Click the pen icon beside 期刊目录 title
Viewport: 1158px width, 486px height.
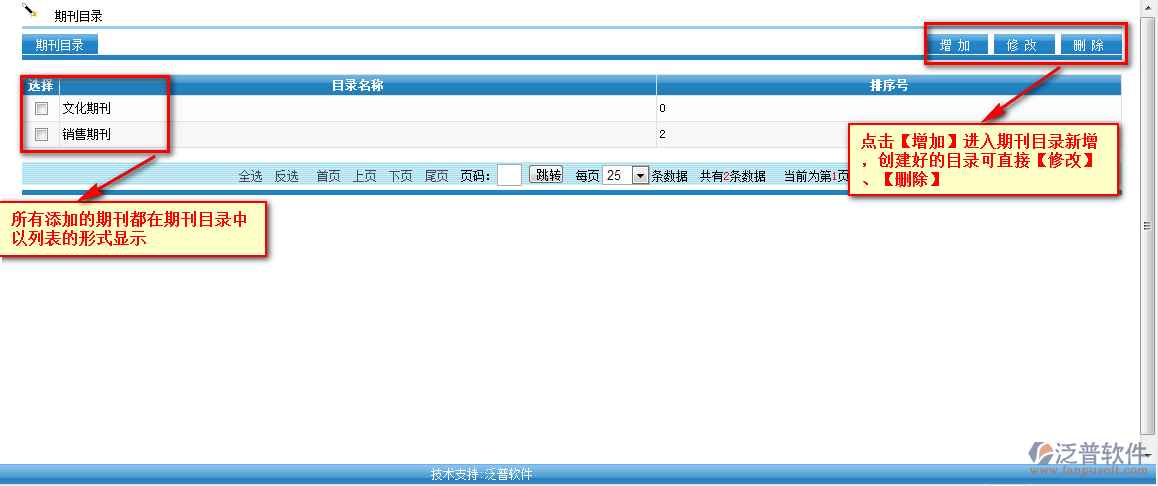30,12
